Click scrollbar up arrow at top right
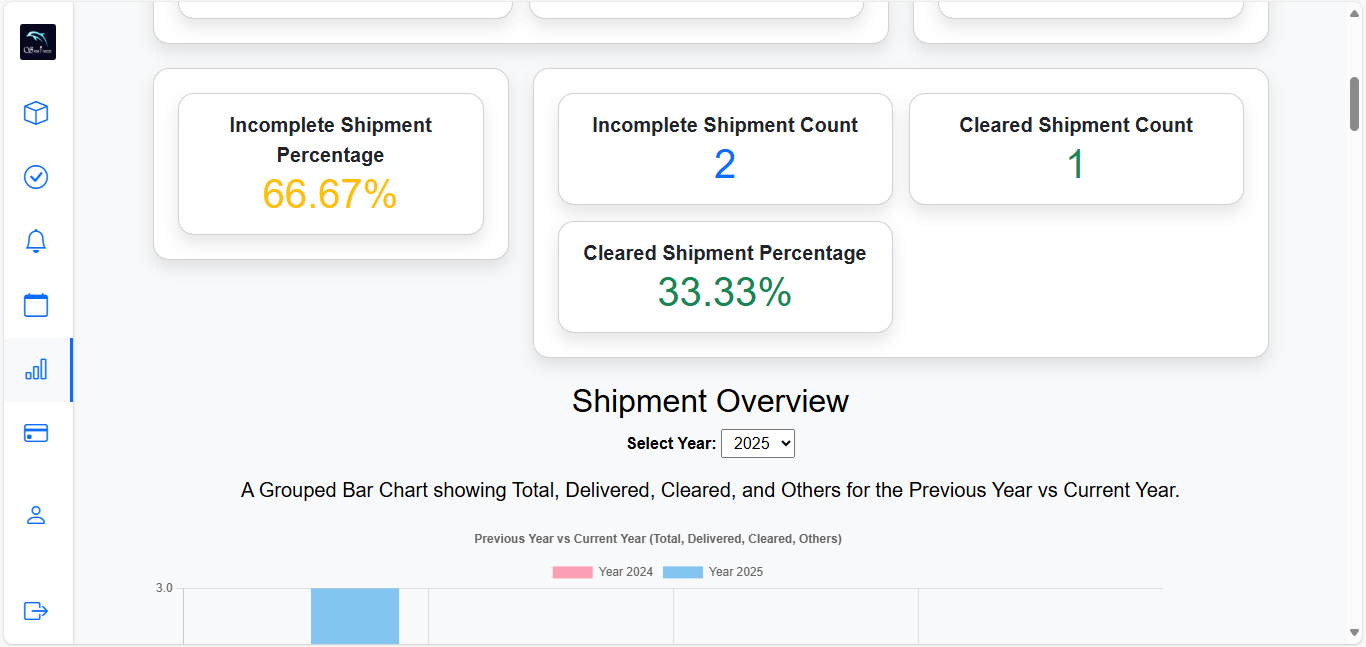This screenshot has height=647, width=1366. 1355,9
